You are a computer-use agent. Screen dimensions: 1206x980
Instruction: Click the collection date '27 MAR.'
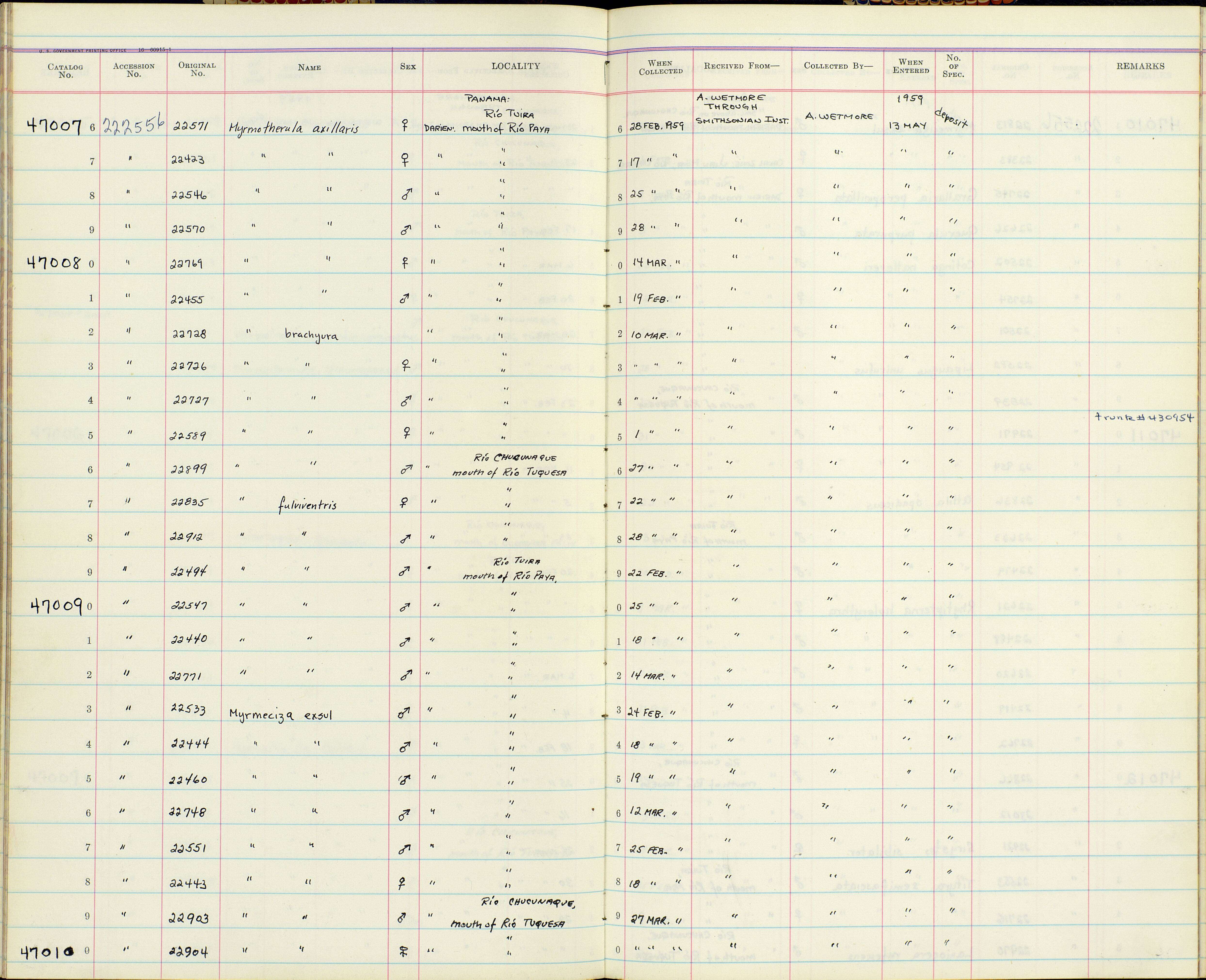(x=650, y=920)
